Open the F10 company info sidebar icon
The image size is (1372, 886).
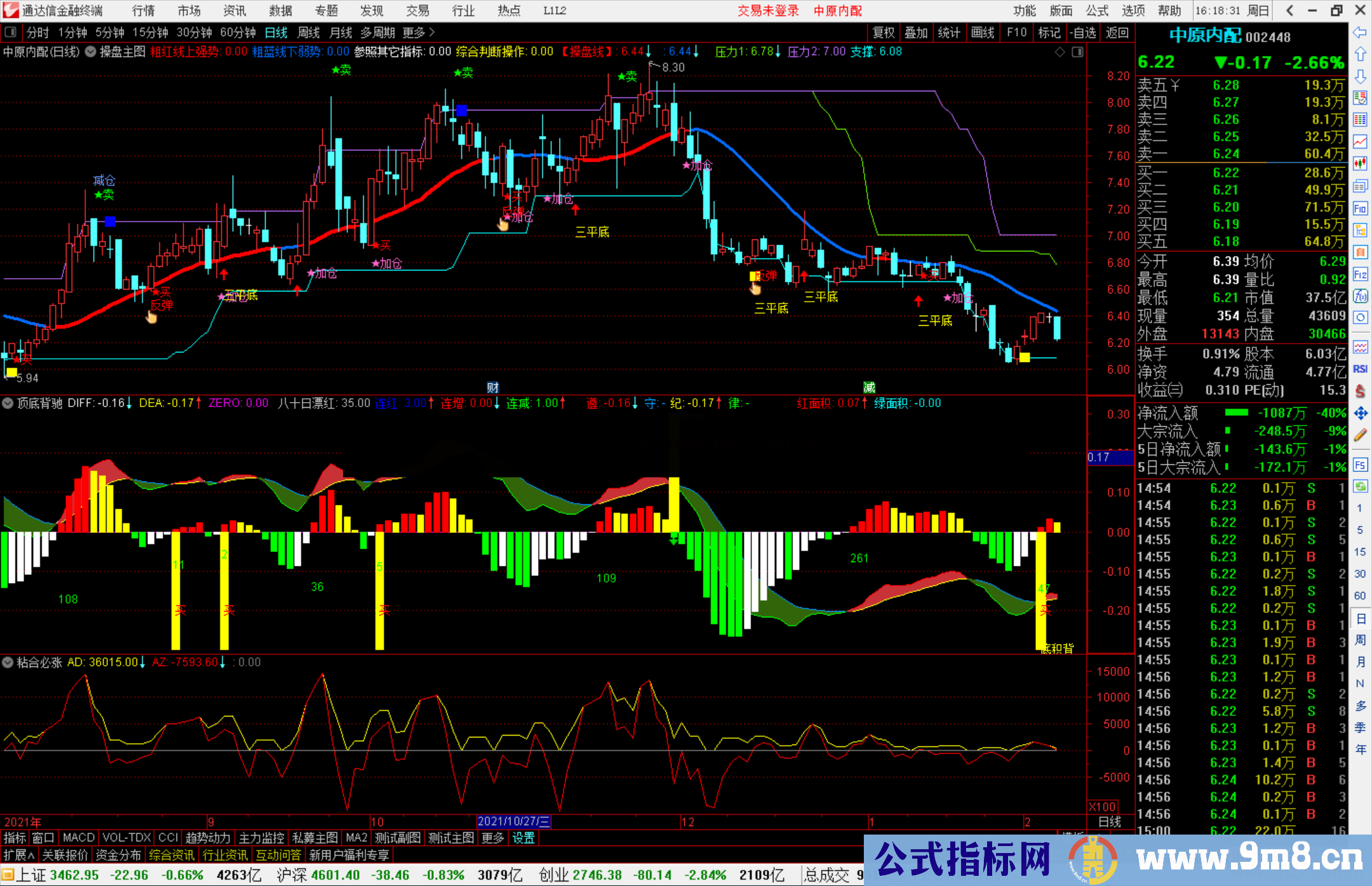click(x=1360, y=208)
